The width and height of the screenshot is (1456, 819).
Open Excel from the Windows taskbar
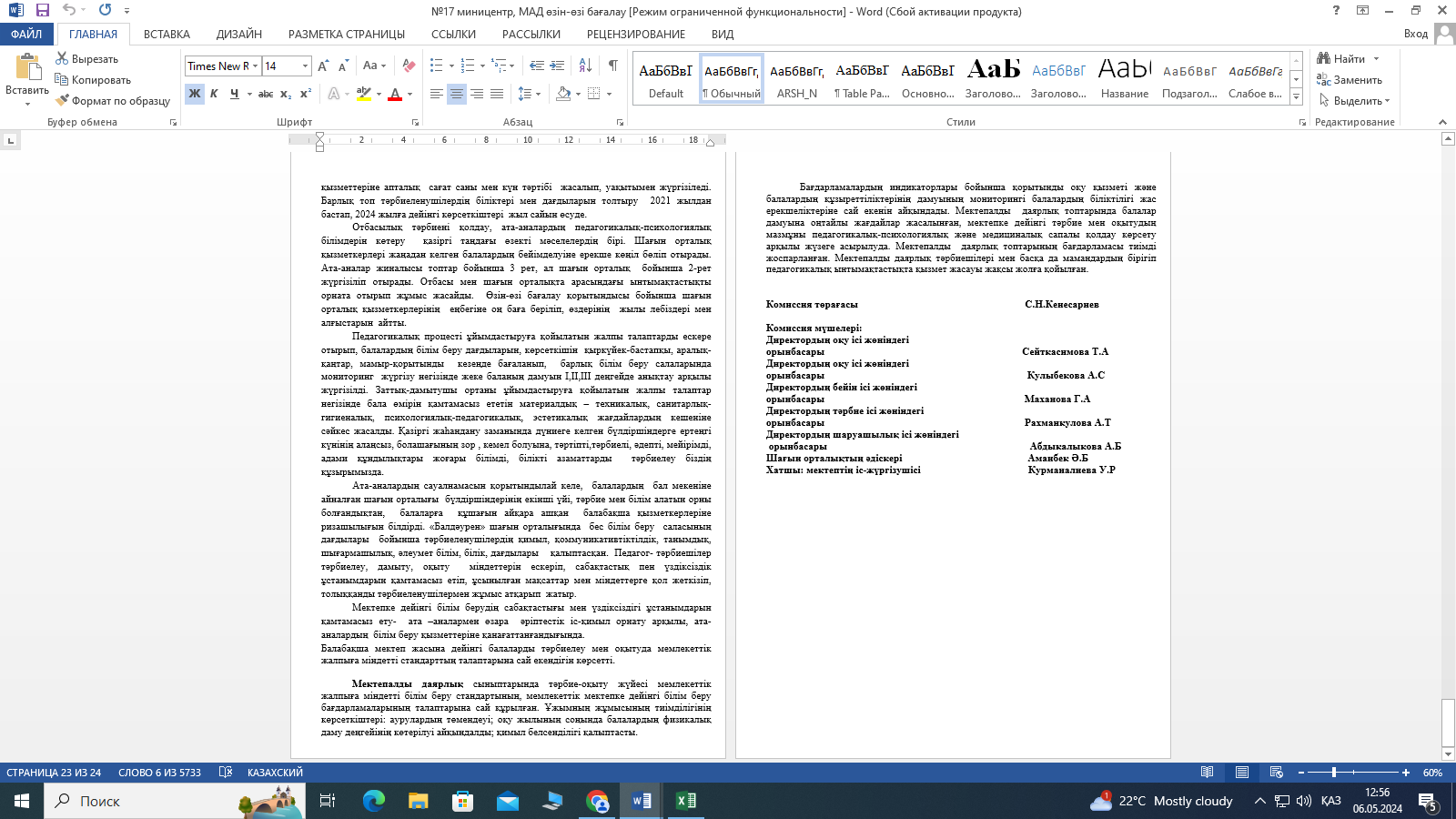point(685,801)
